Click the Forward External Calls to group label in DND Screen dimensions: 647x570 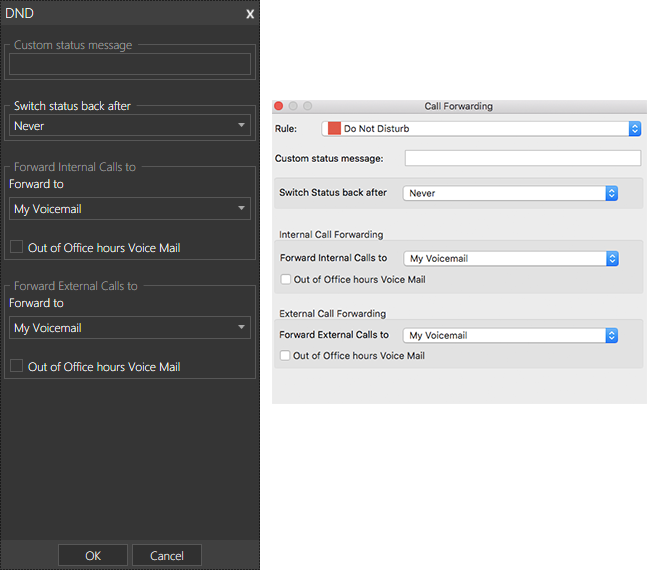76,286
